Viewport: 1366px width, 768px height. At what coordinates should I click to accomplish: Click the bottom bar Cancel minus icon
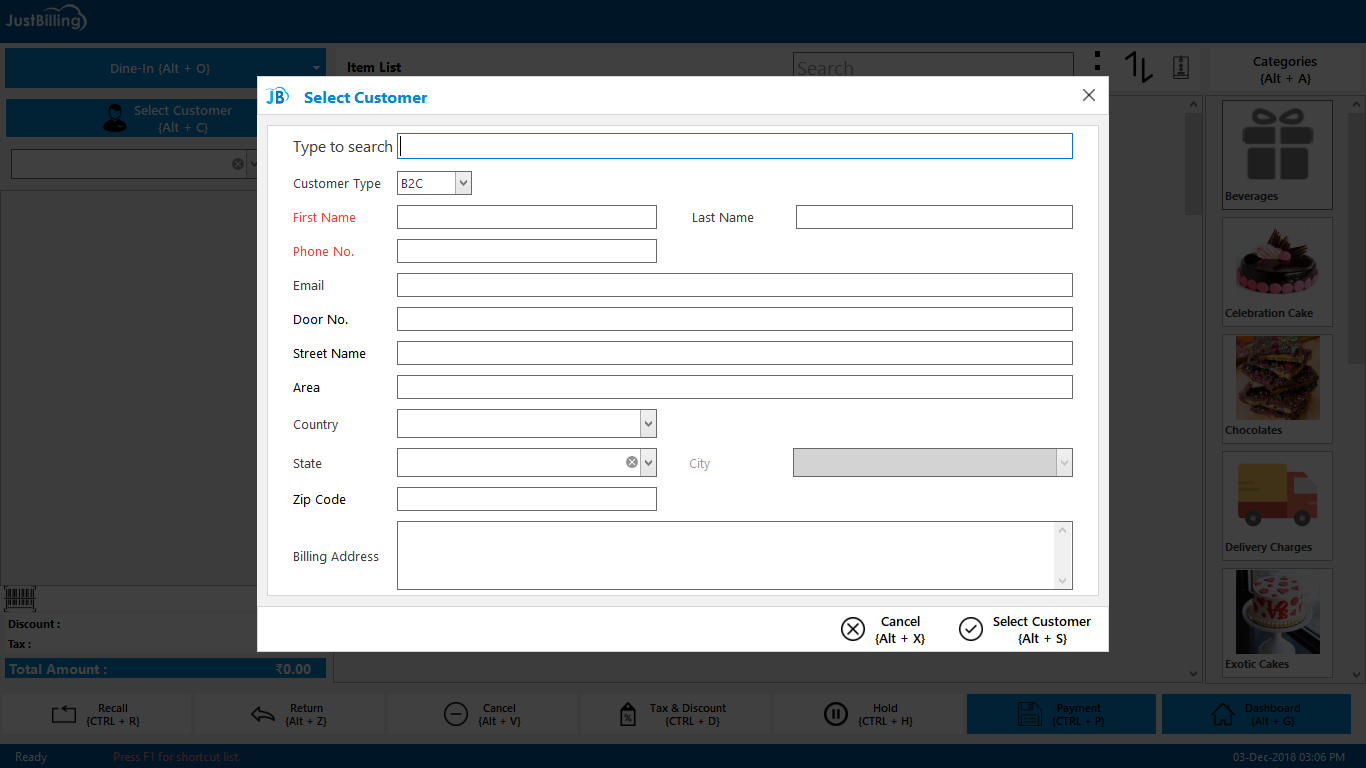pos(455,714)
